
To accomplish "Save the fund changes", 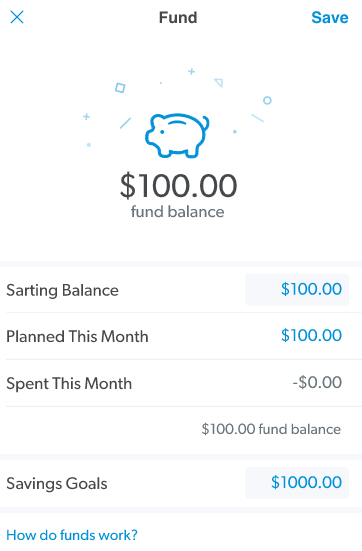I will (x=330, y=18).
